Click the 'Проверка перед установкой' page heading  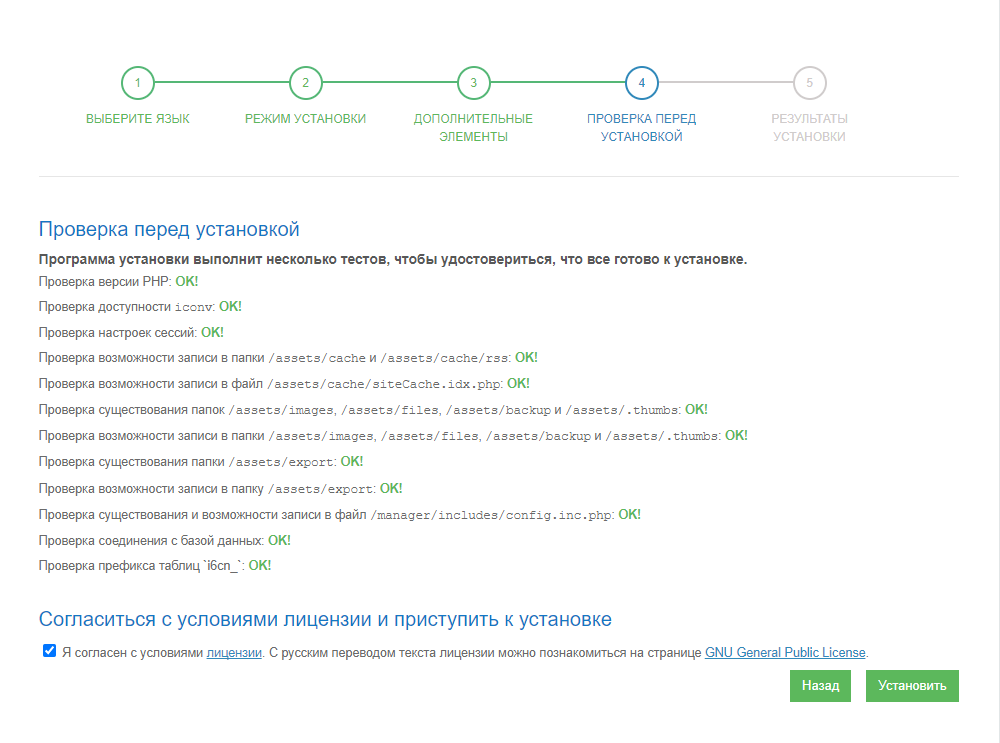[169, 230]
